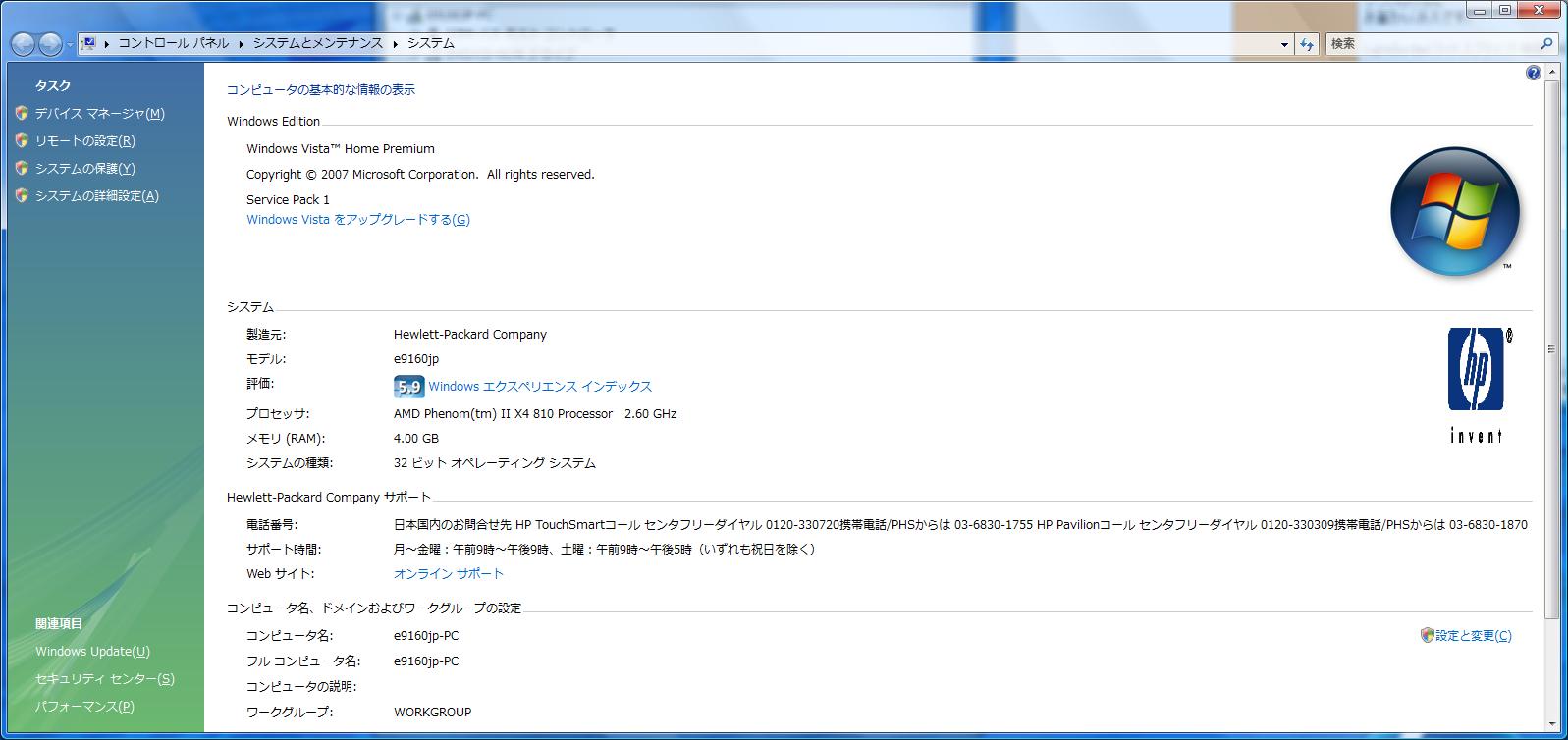Click the WORKGROUP workgroup value
The image size is (1568, 740).
pos(432,713)
